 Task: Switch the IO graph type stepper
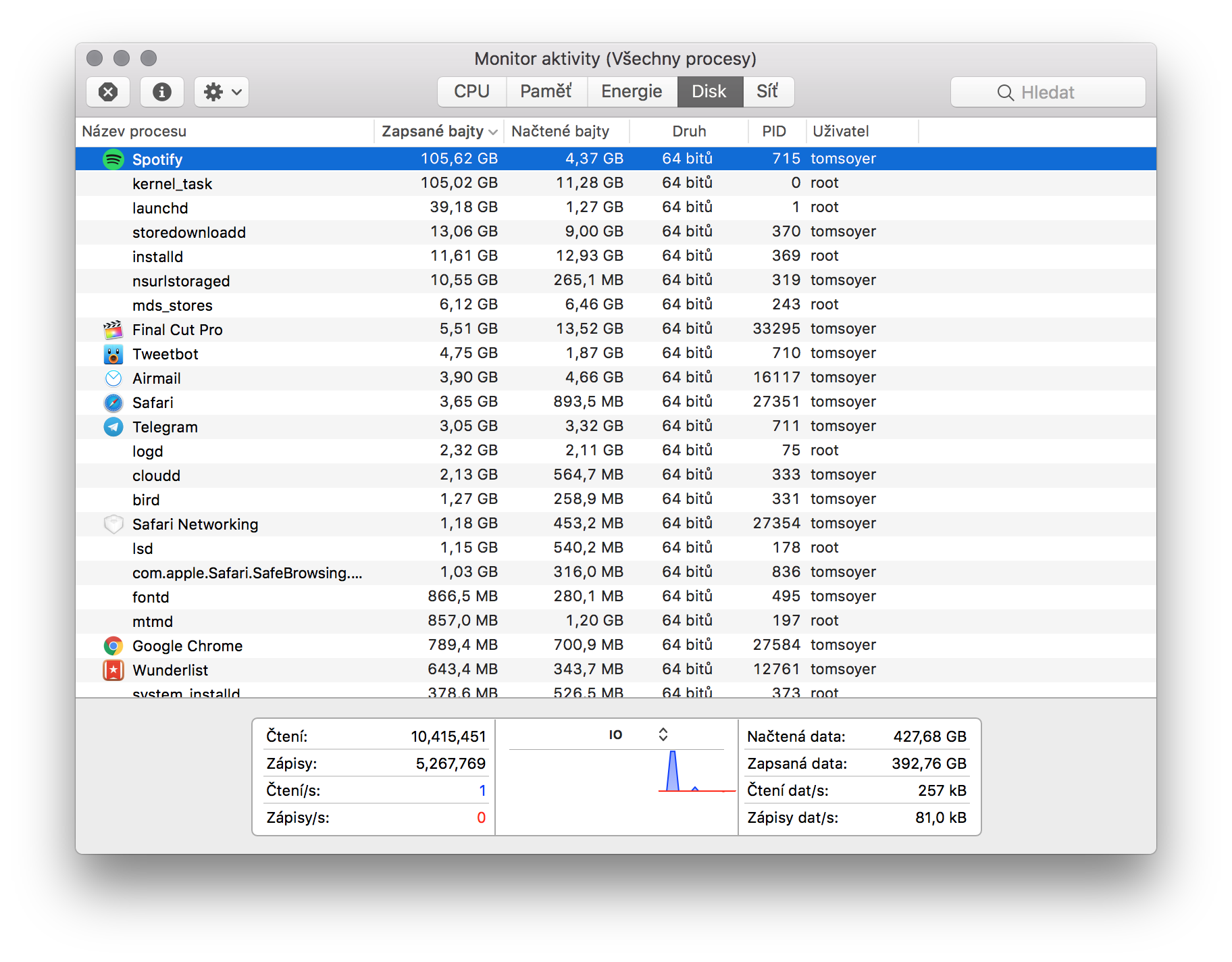point(663,734)
